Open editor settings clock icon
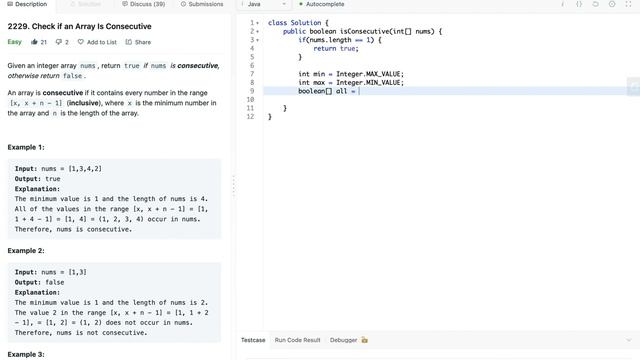This screenshot has height=360, width=640. coord(612,4)
